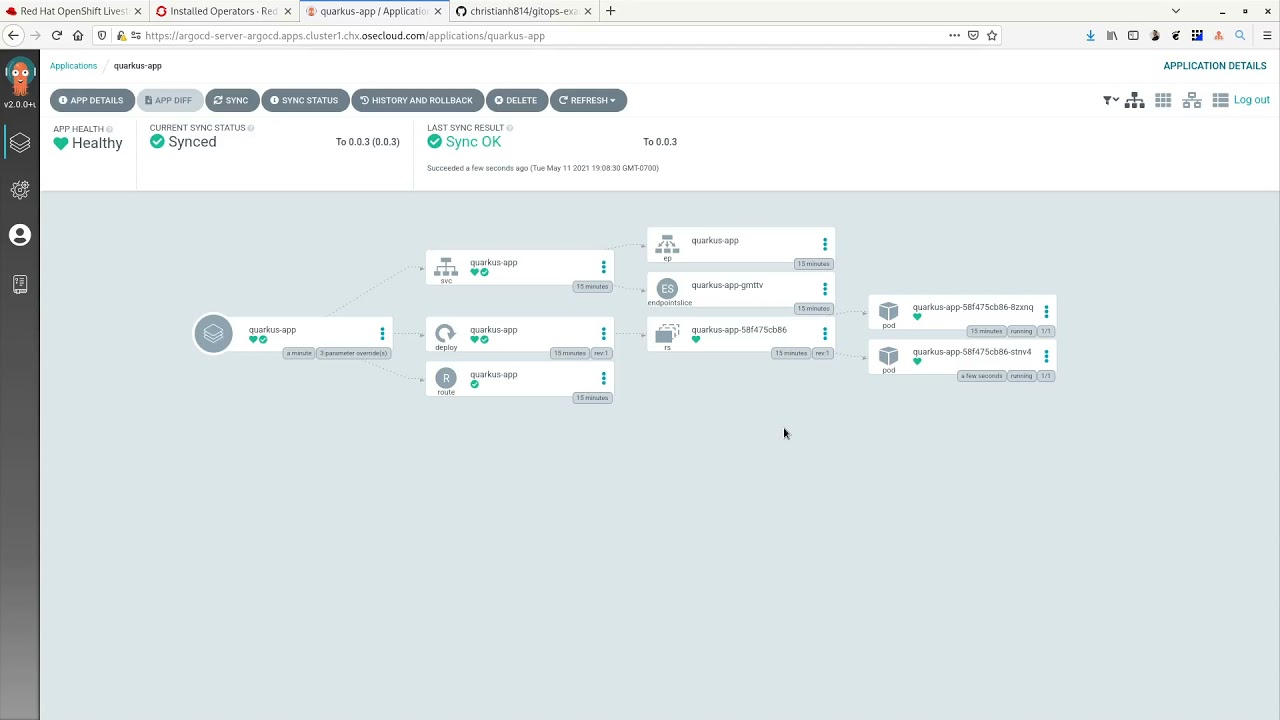Open kebab menu of quarkus-app deploy node
Viewport: 1280px width, 720px height.
click(603, 334)
